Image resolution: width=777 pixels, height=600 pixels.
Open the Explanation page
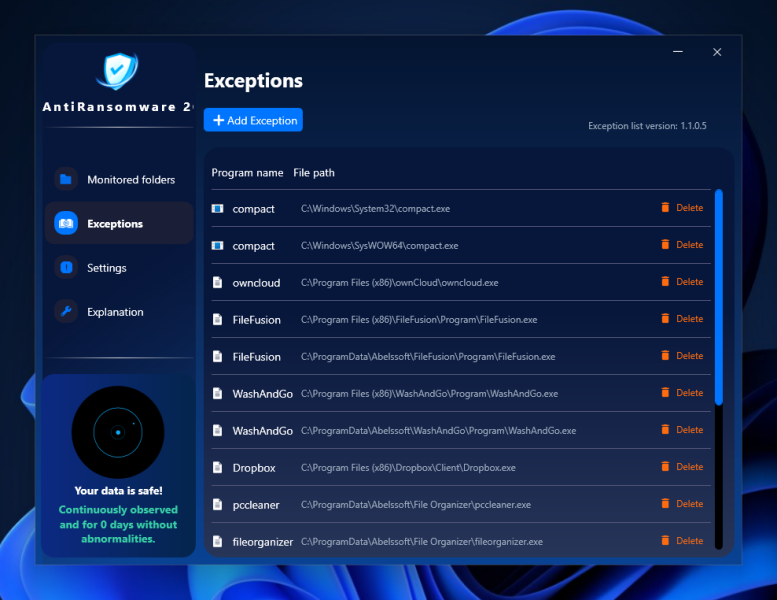click(x=119, y=312)
